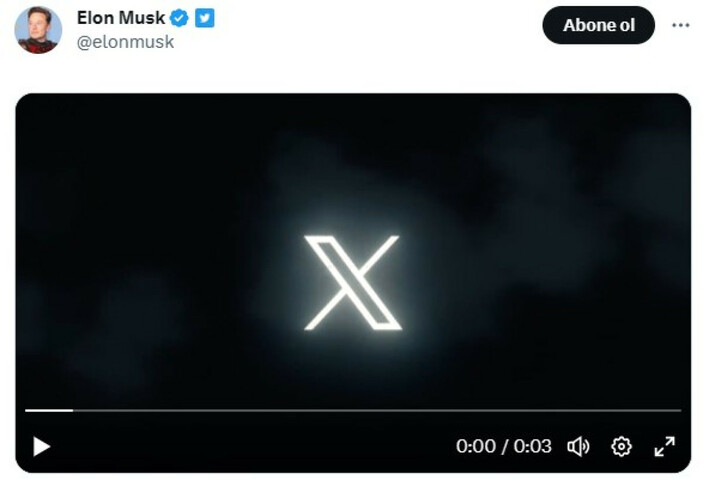Seek to the middle of the video progress bar
The image size is (703, 480).
[x=353, y=410]
